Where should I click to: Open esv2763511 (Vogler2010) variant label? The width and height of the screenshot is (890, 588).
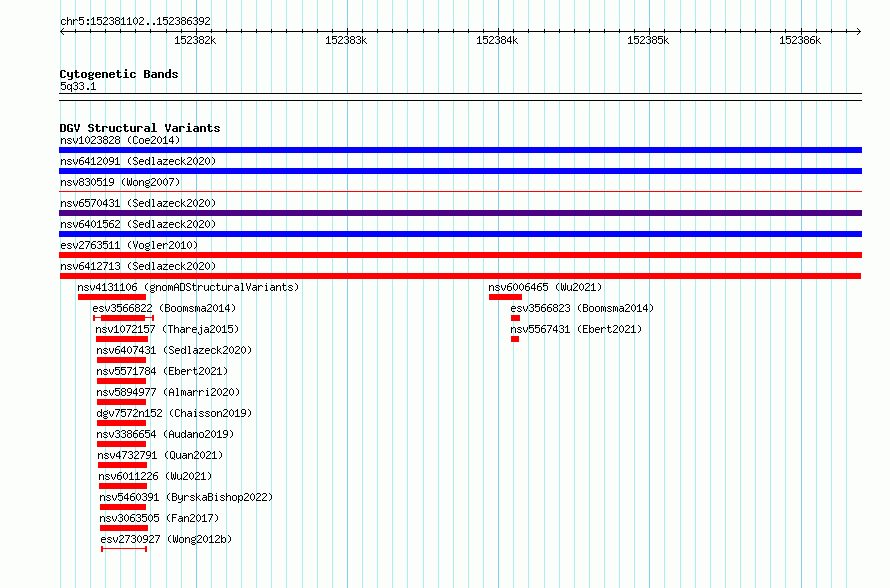click(x=129, y=245)
